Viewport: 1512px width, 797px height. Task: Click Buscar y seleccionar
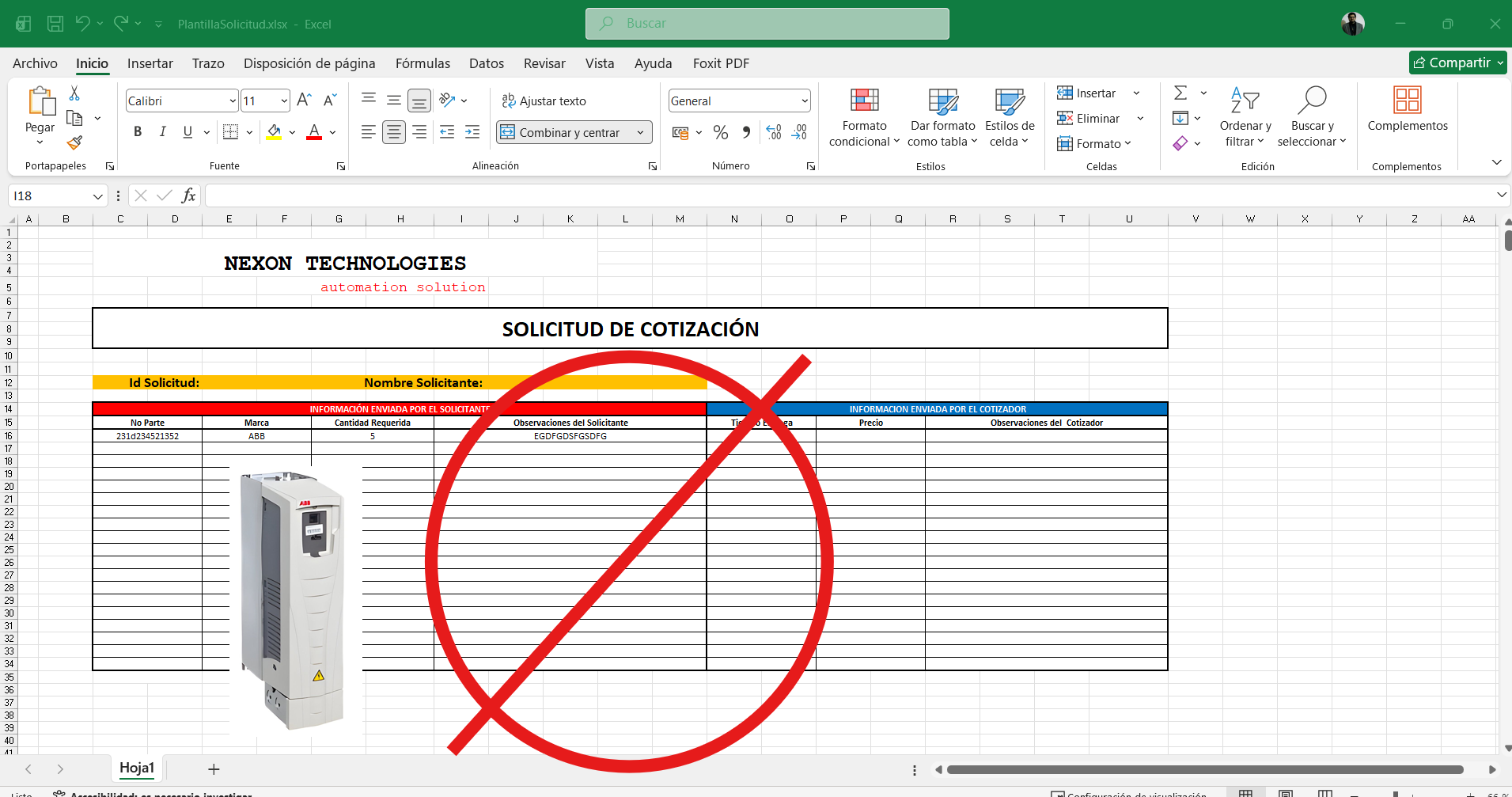point(1312,117)
